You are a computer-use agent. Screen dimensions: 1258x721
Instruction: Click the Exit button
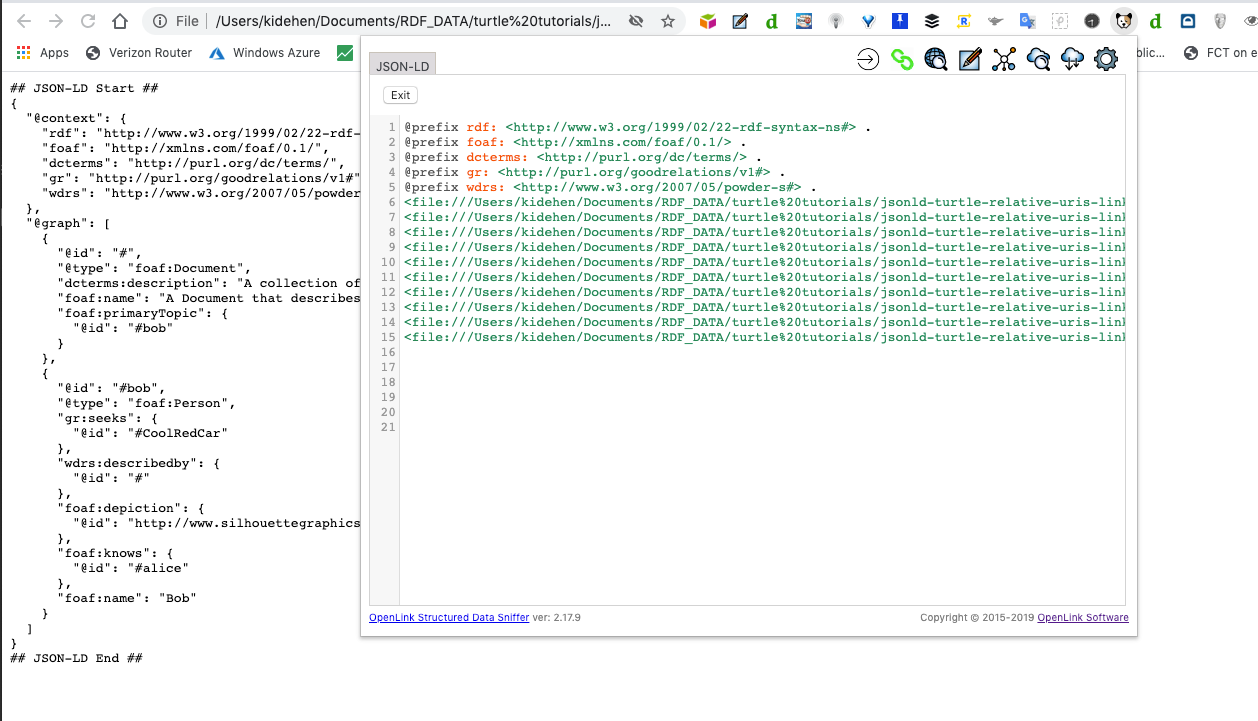pos(400,95)
